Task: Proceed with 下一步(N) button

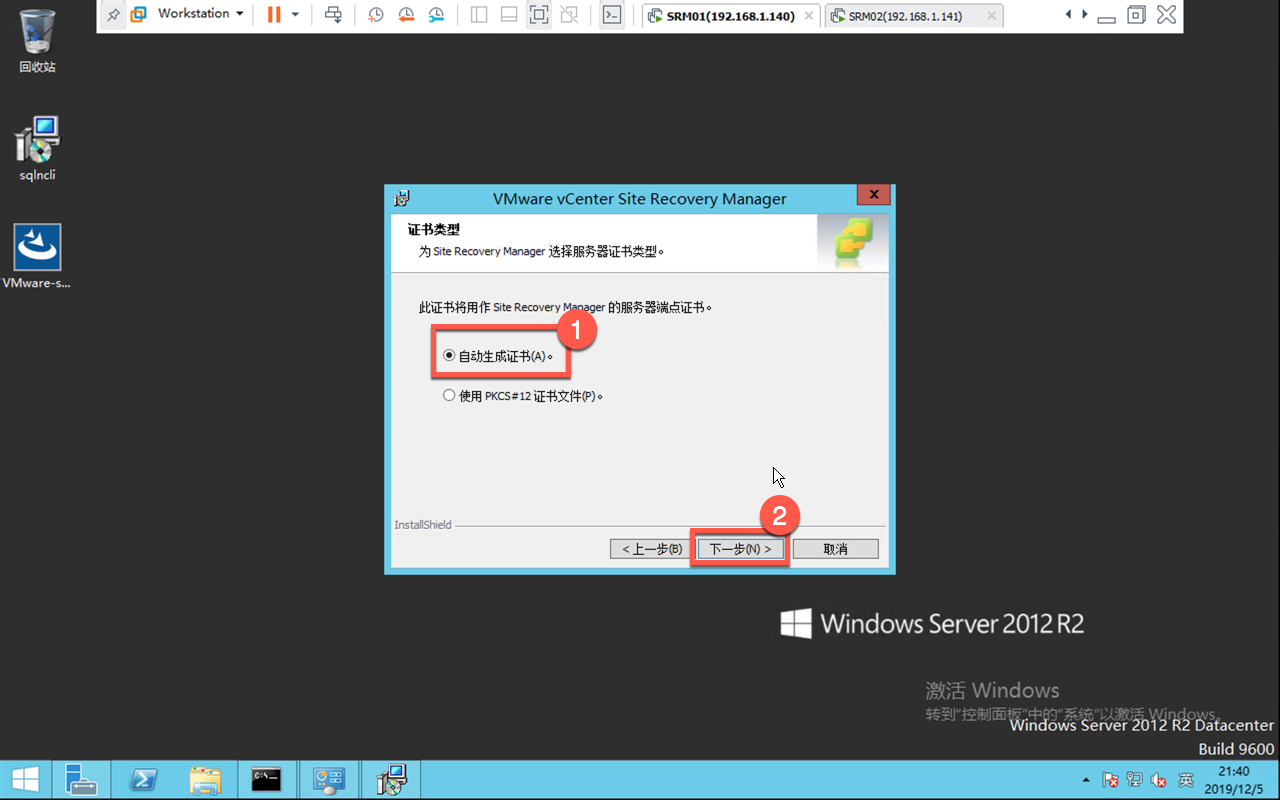Action: (740, 549)
